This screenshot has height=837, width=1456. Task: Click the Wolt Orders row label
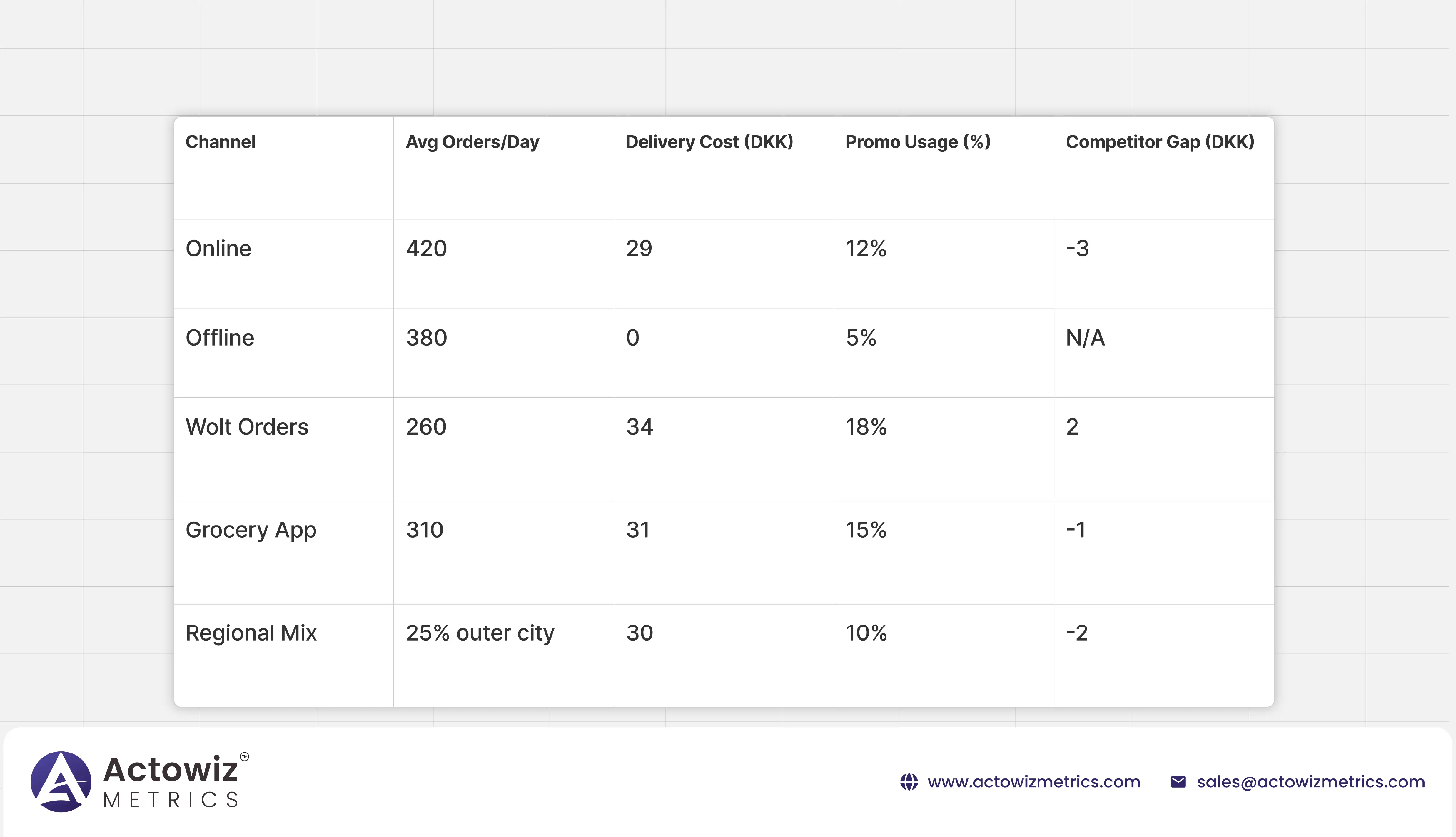(247, 427)
